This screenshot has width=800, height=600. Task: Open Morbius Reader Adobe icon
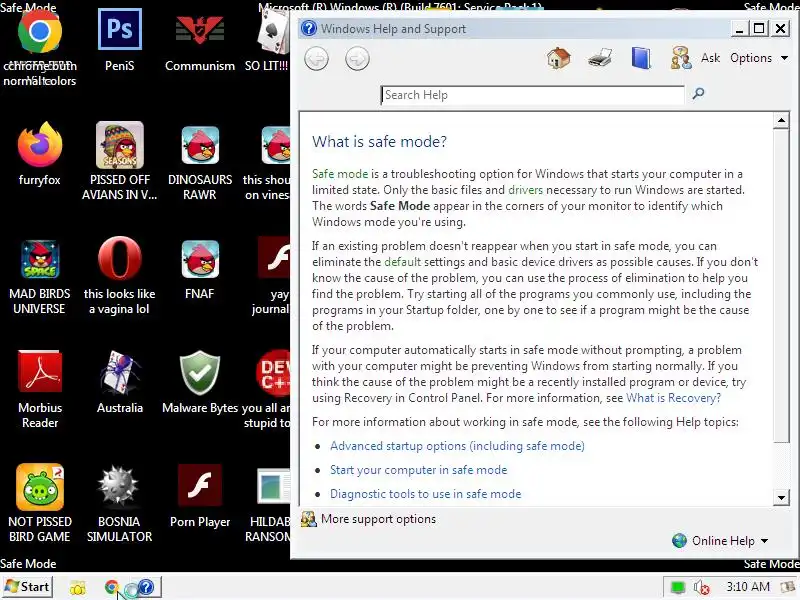[40, 371]
